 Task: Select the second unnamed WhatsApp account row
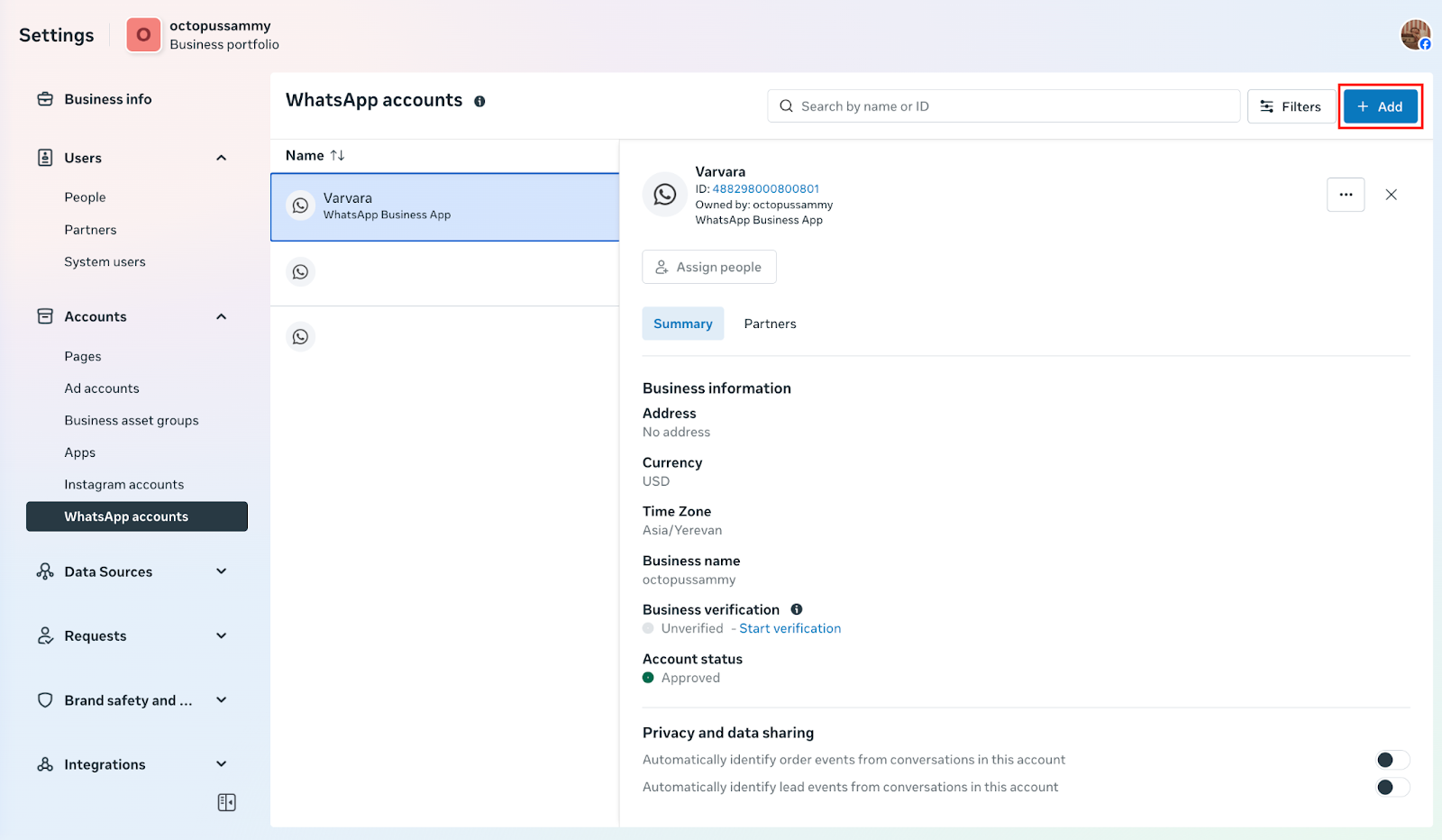click(x=444, y=272)
